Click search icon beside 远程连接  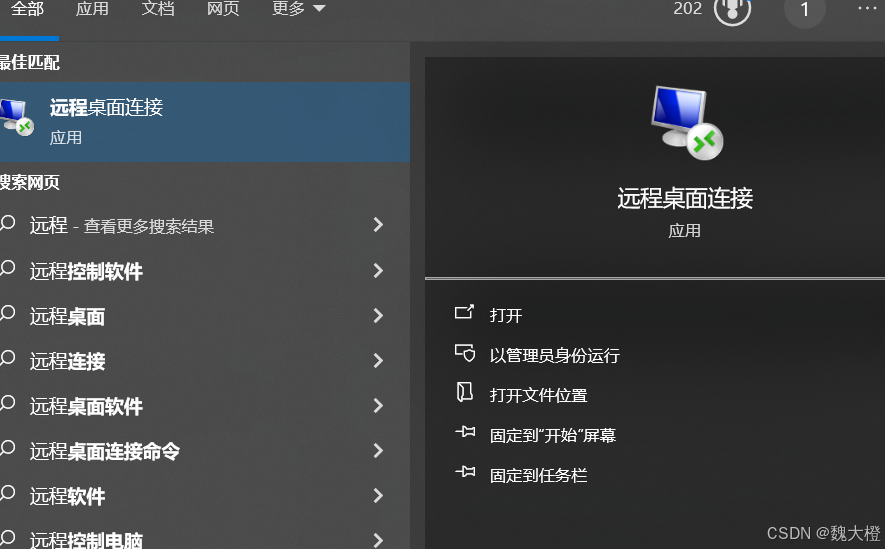[7, 358]
